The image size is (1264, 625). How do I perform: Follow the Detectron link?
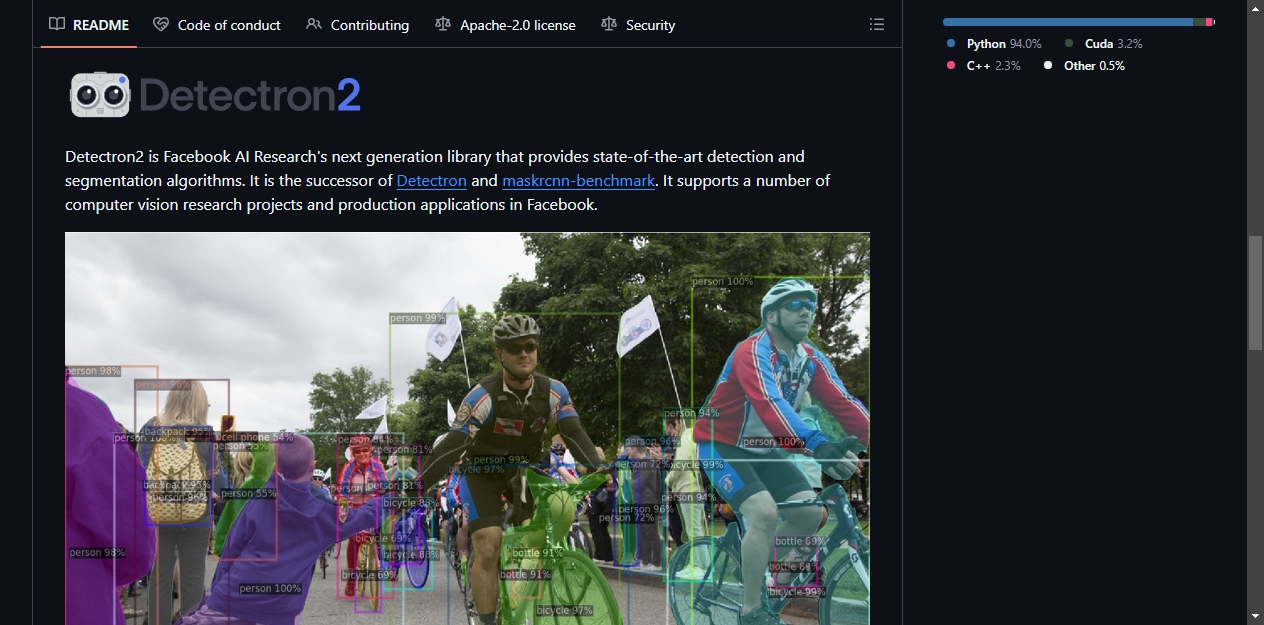pos(432,181)
